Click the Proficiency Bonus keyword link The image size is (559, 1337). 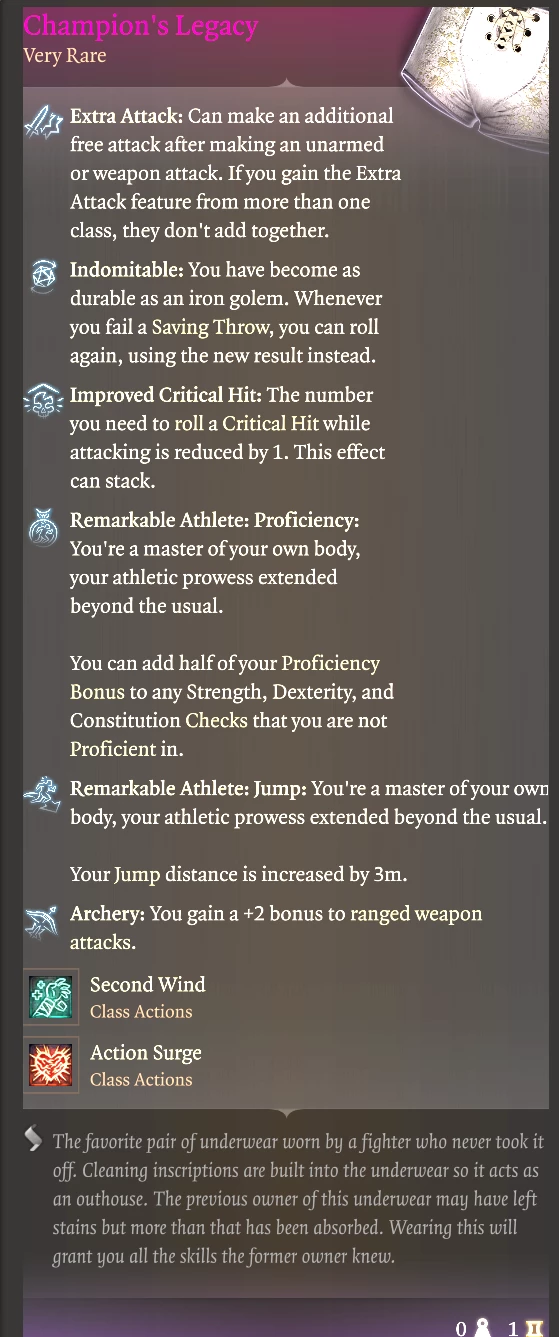pos(225,678)
